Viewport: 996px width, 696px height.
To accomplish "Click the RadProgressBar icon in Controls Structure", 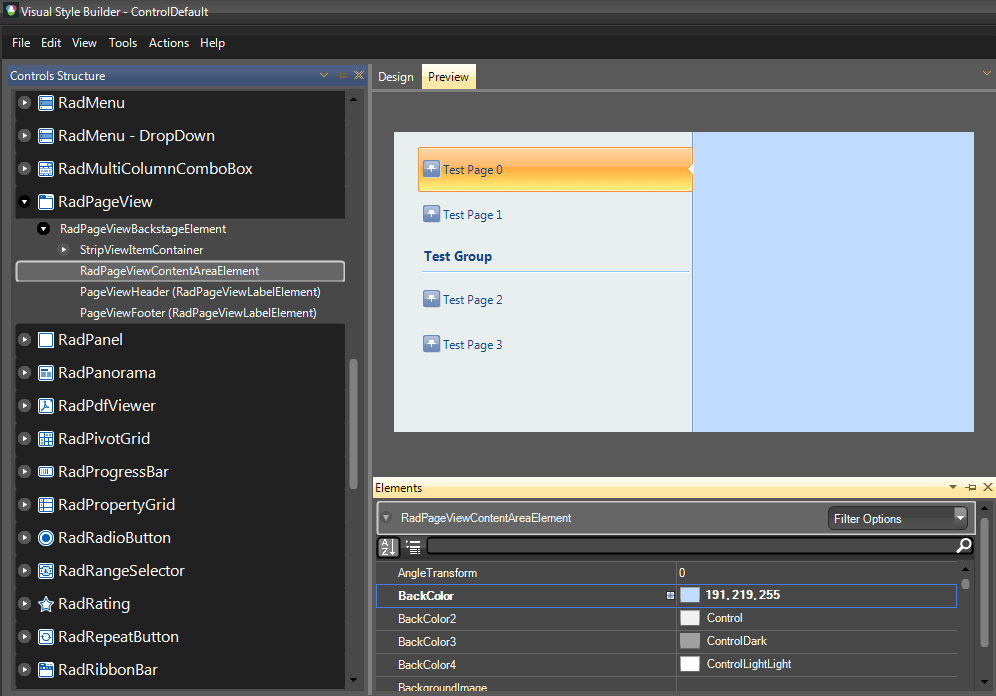I will point(44,471).
